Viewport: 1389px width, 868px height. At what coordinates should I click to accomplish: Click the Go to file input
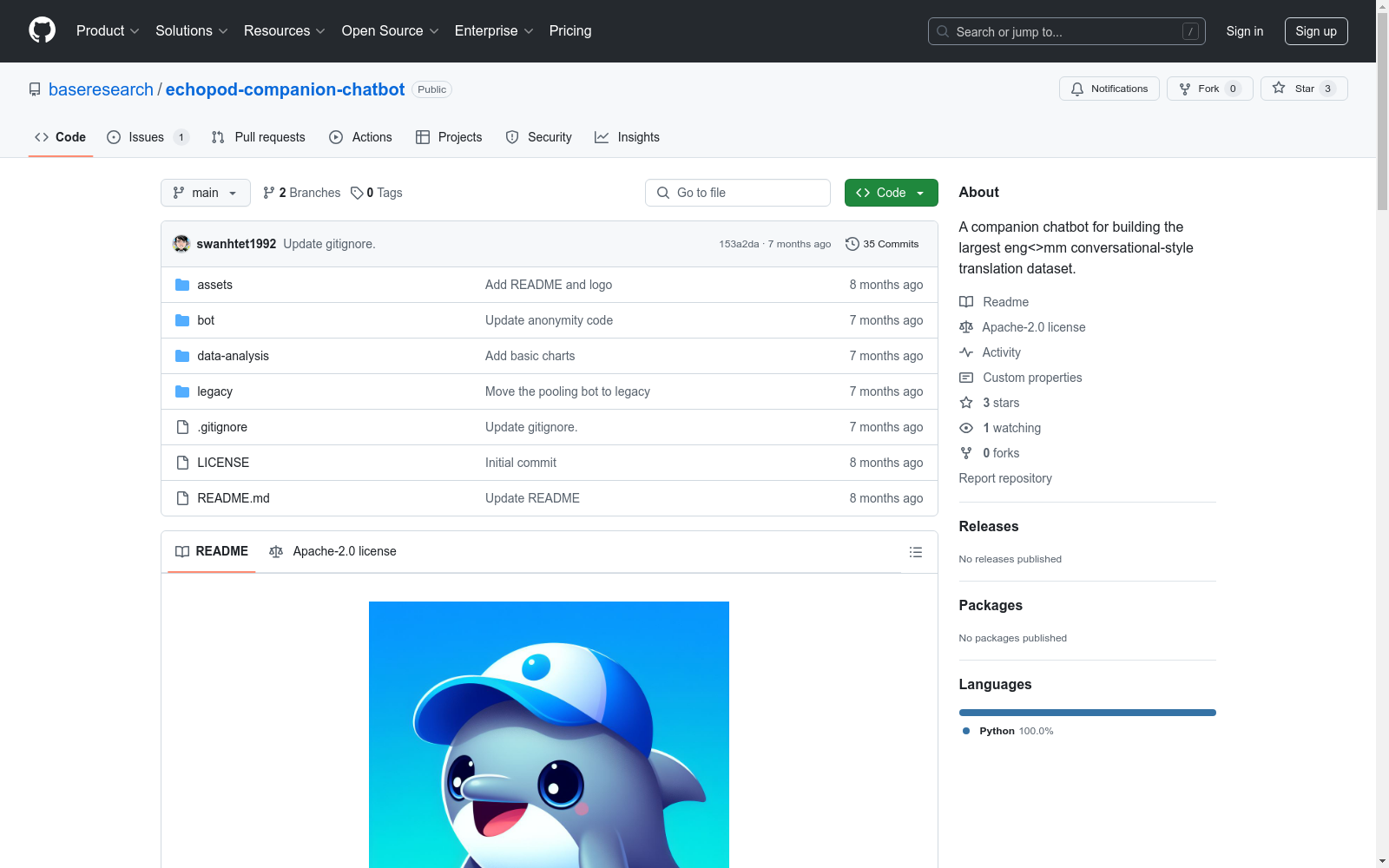(x=738, y=193)
